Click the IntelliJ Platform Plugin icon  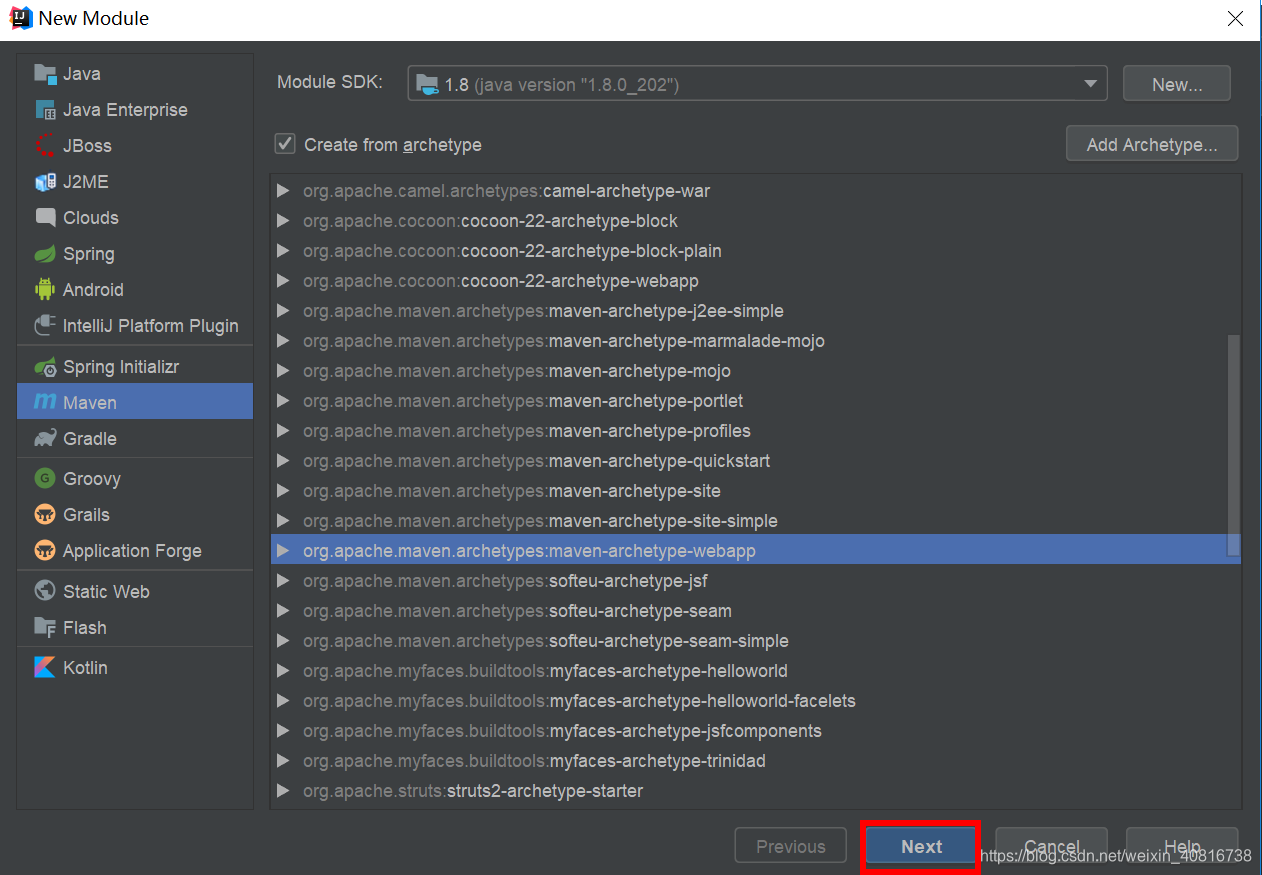pyautogui.click(x=45, y=326)
